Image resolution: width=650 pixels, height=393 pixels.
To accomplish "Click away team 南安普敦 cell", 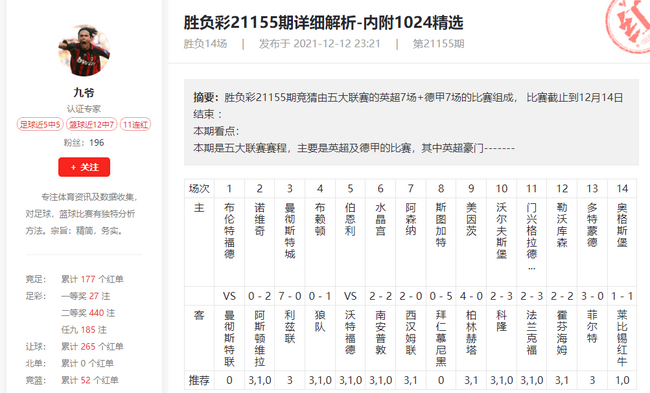I will click(x=381, y=338).
